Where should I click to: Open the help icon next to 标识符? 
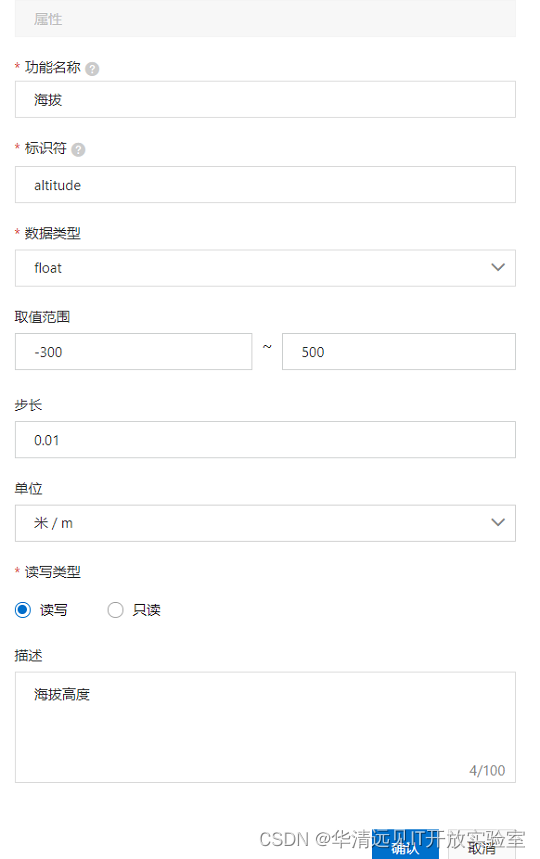[78, 150]
